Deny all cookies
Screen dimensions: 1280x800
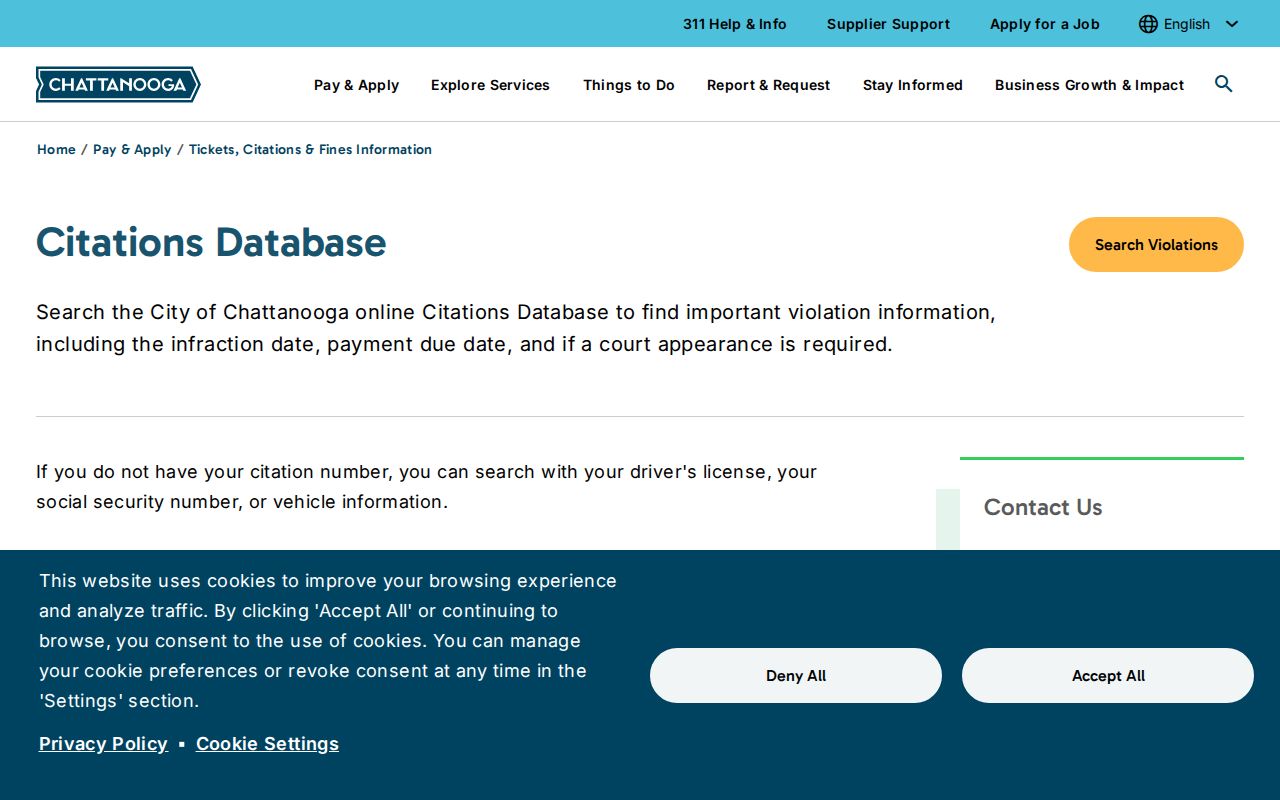(x=796, y=675)
